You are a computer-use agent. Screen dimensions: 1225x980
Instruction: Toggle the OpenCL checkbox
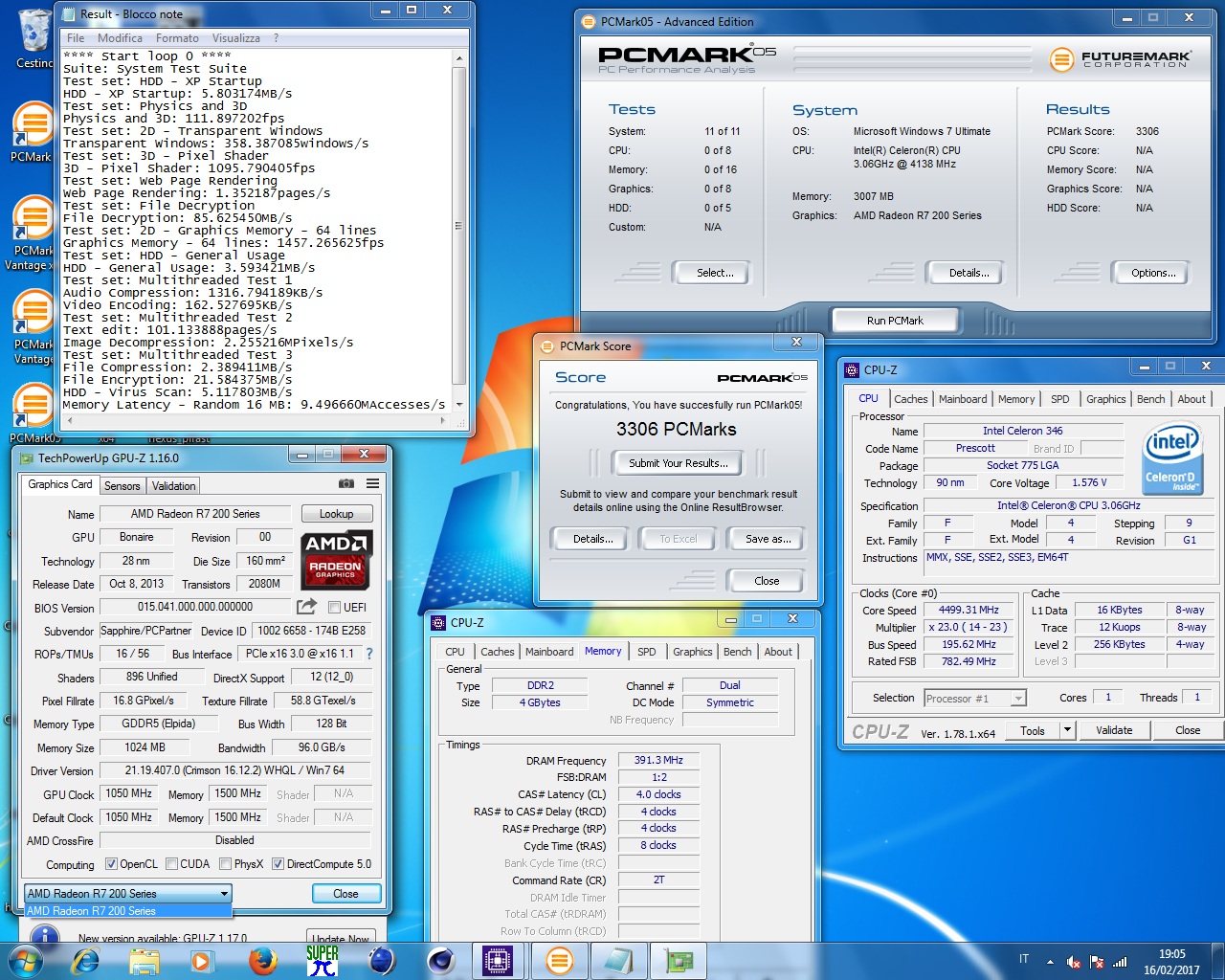pyautogui.click(x=111, y=864)
